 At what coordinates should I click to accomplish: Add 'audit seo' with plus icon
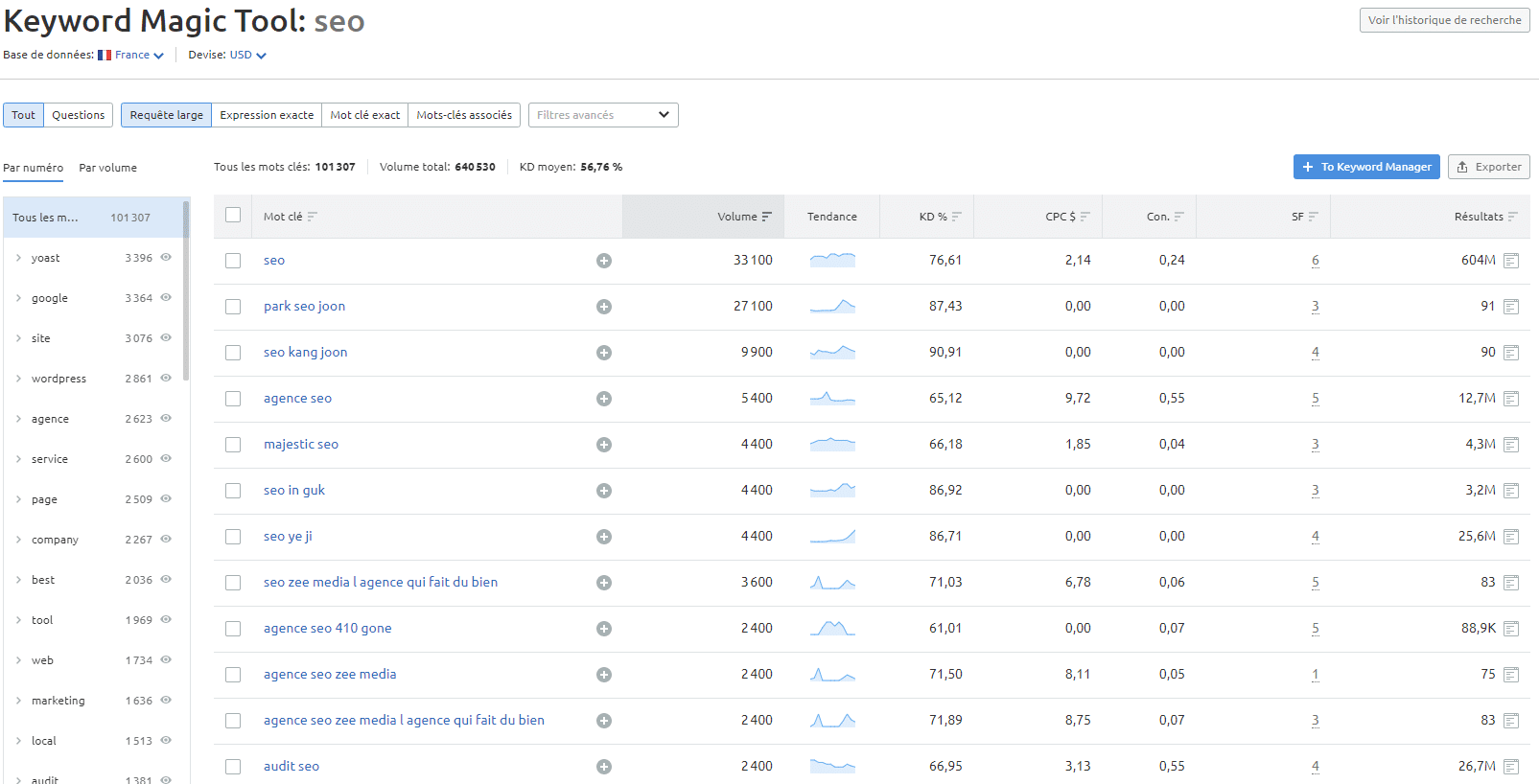coord(604,767)
